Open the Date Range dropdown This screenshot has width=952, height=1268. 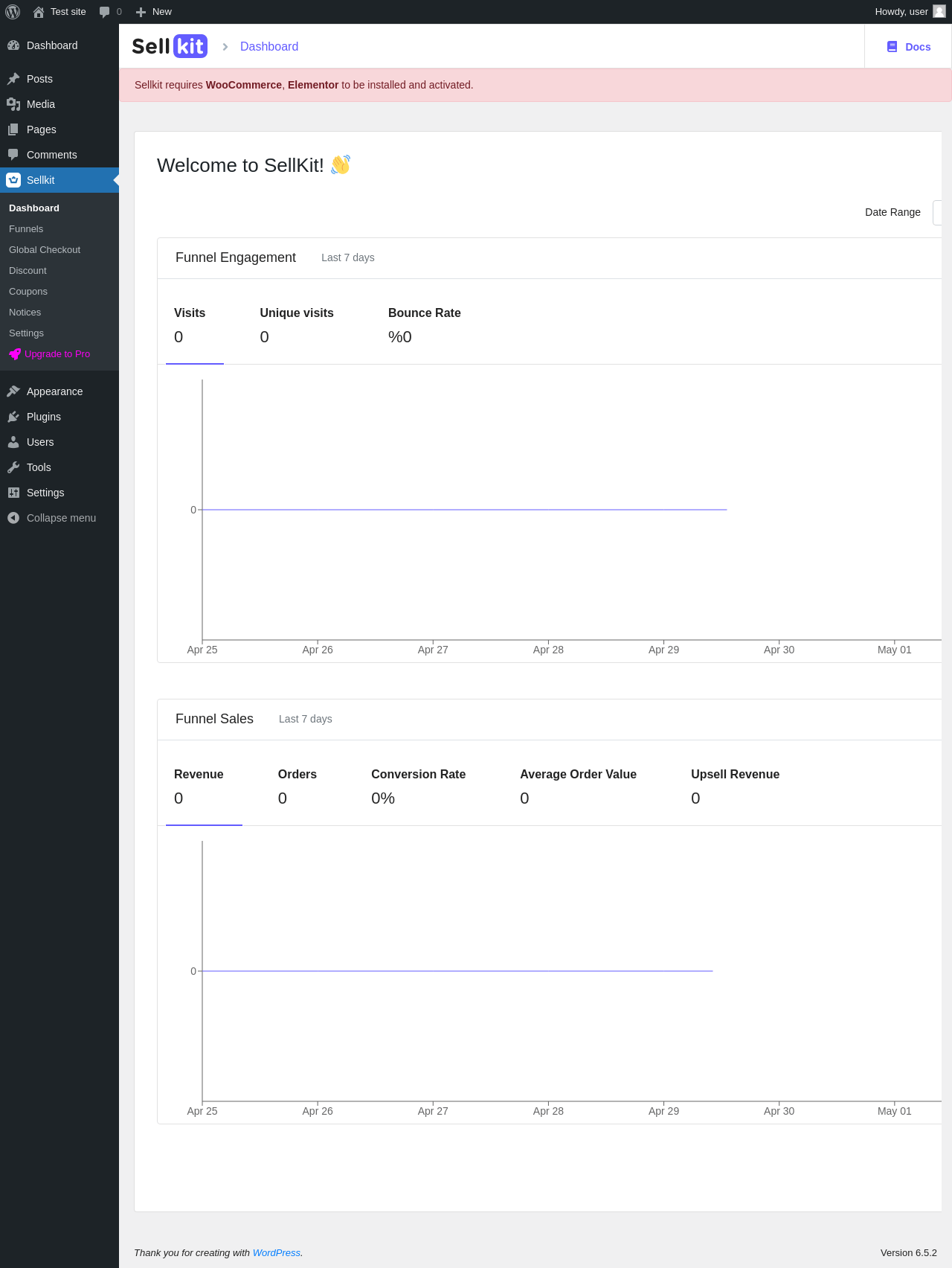(937, 212)
